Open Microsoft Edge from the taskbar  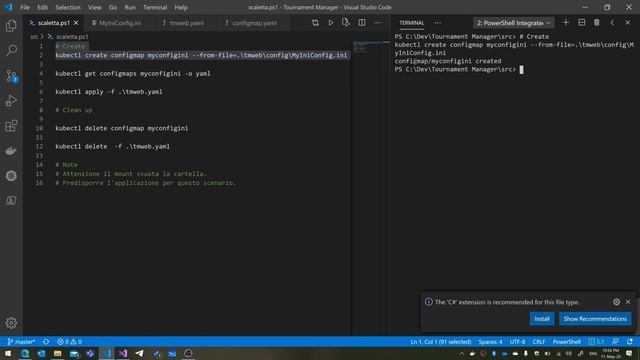pyautogui.click(x=25, y=353)
